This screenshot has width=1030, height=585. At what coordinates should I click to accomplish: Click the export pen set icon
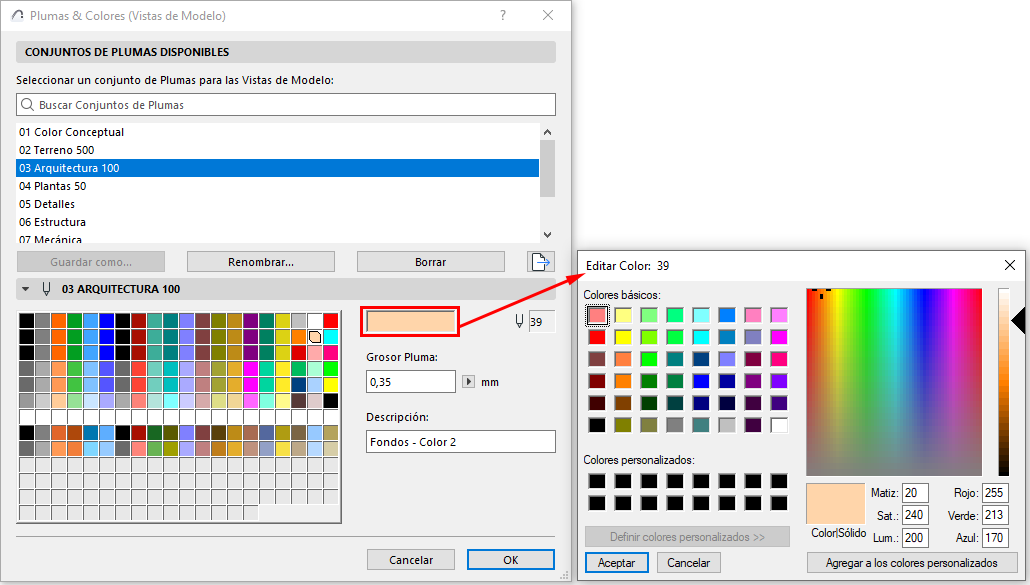(x=540, y=261)
